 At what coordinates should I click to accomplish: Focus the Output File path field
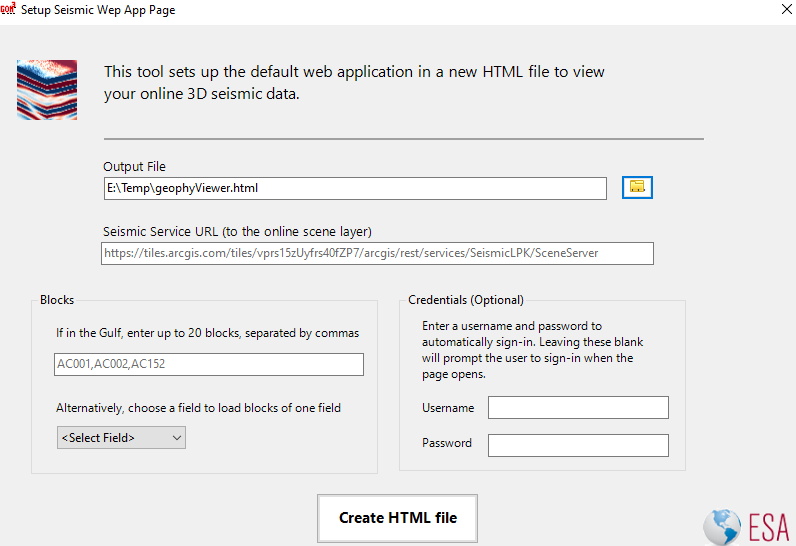click(x=354, y=188)
